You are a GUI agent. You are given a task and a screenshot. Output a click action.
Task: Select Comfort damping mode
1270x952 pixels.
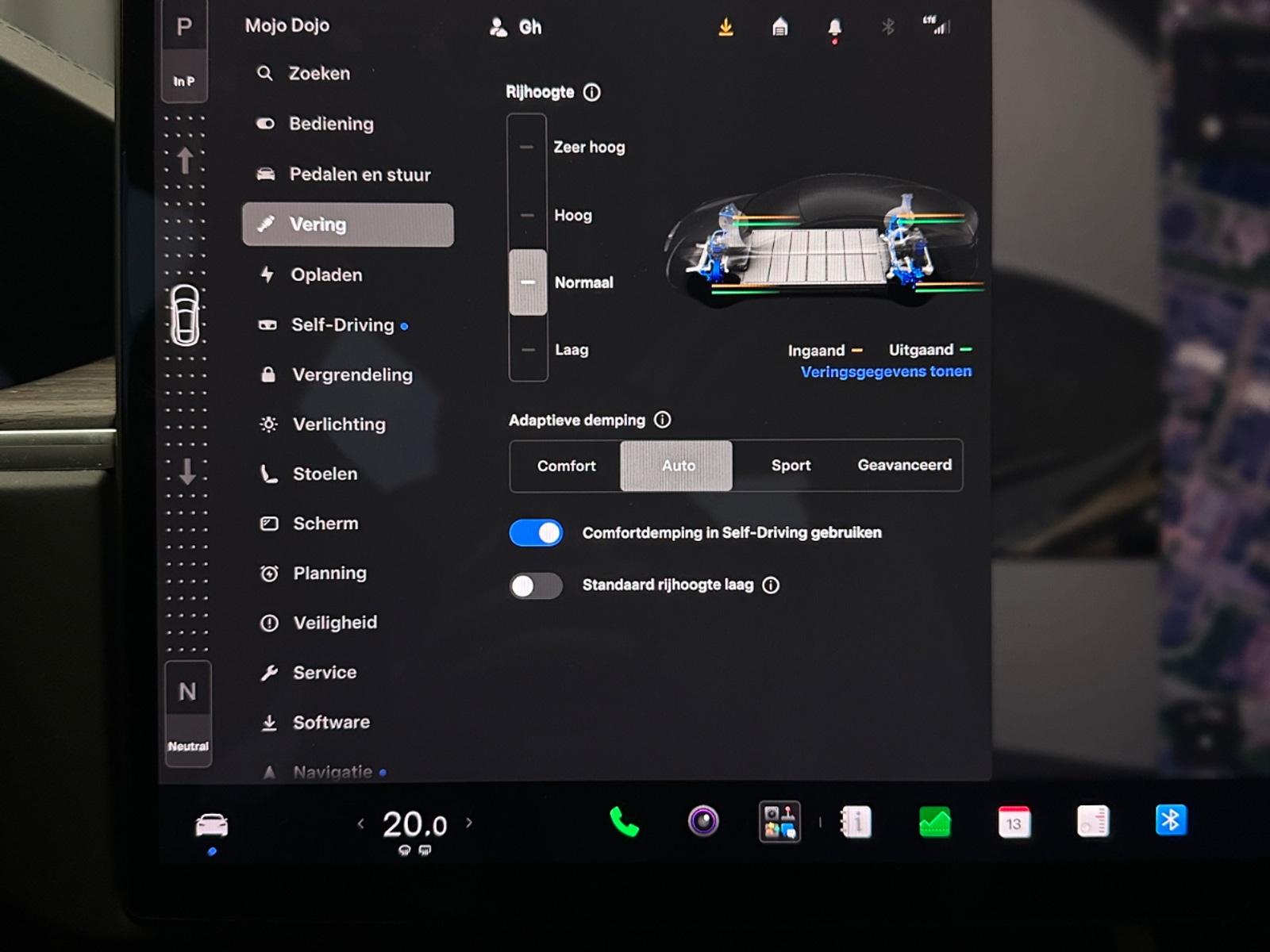(x=566, y=466)
